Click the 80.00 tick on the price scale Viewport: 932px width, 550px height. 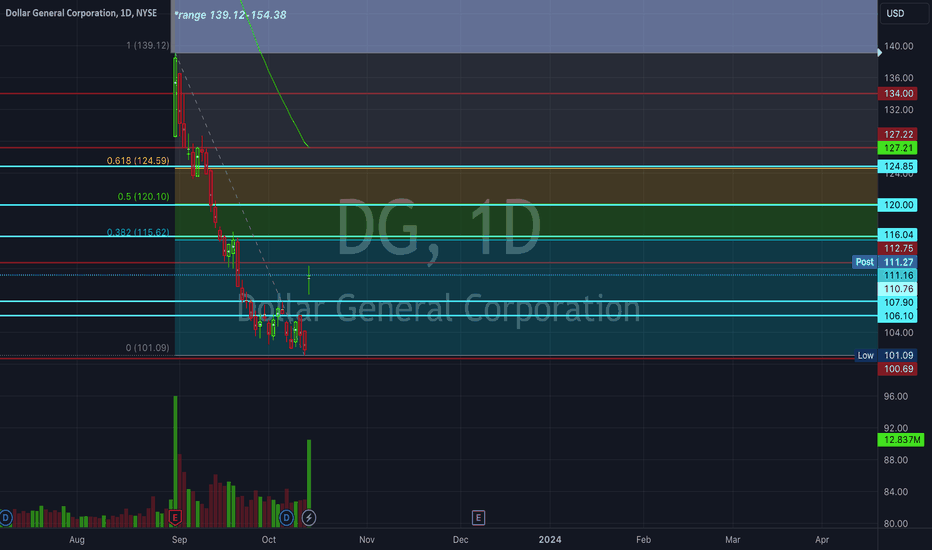(896, 524)
